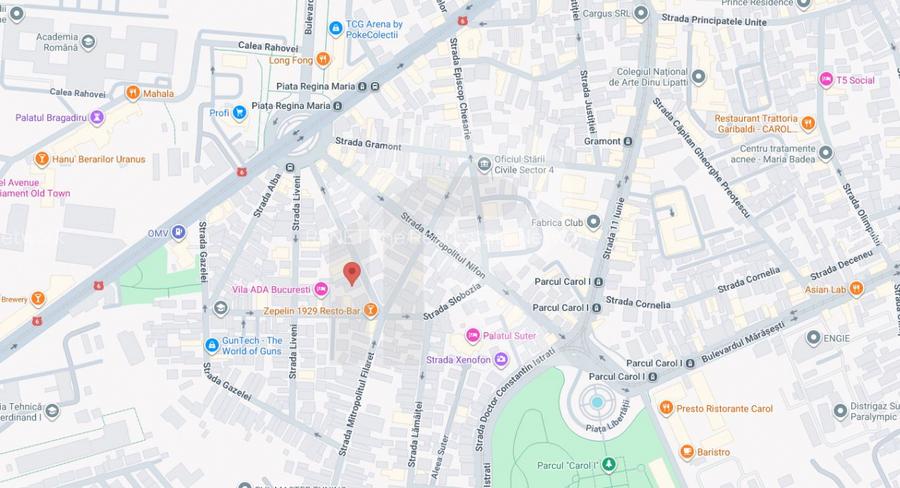
Task: Select the GunTech World of Guns icon
Action: tap(212, 346)
